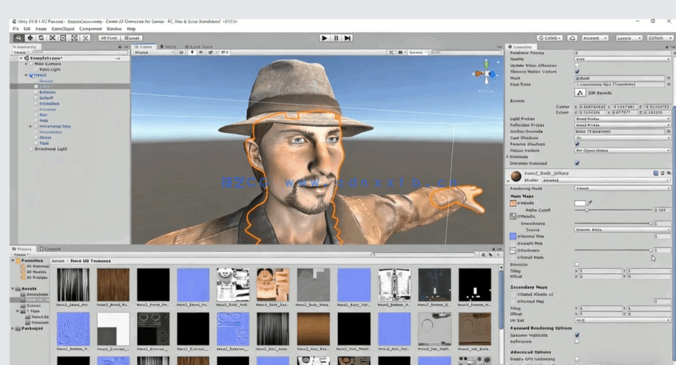Click the Albedo eyedropper icon

pyautogui.click(x=590, y=203)
